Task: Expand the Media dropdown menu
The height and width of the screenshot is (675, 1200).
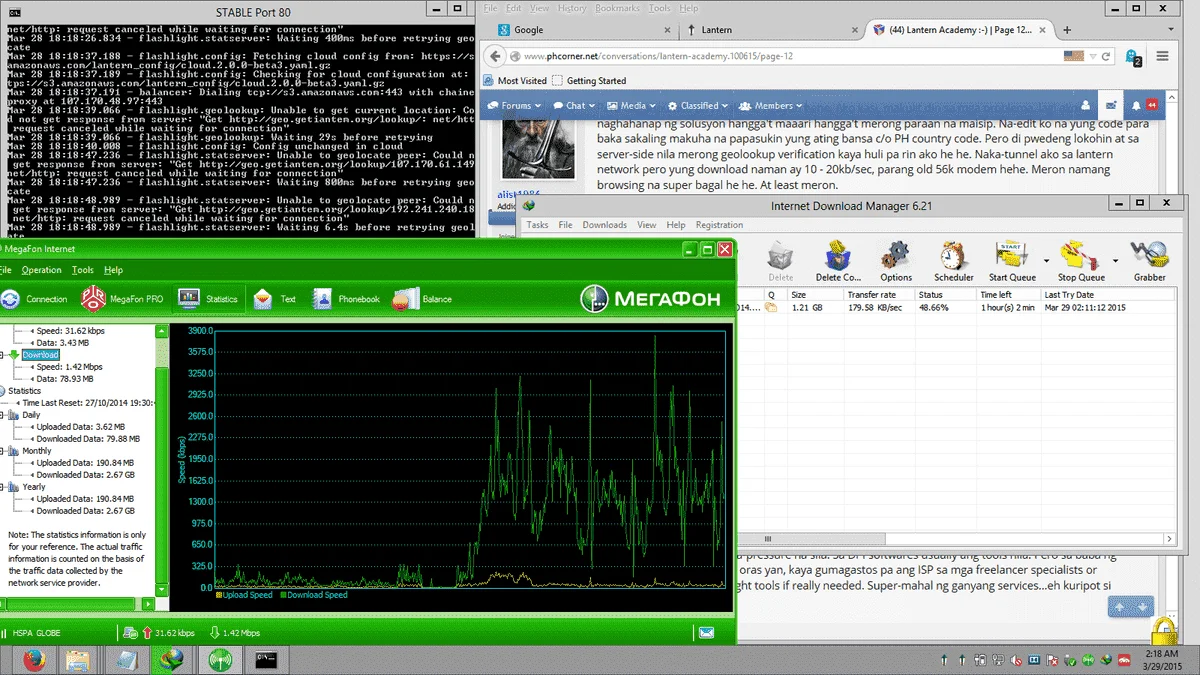Action: pos(631,105)
